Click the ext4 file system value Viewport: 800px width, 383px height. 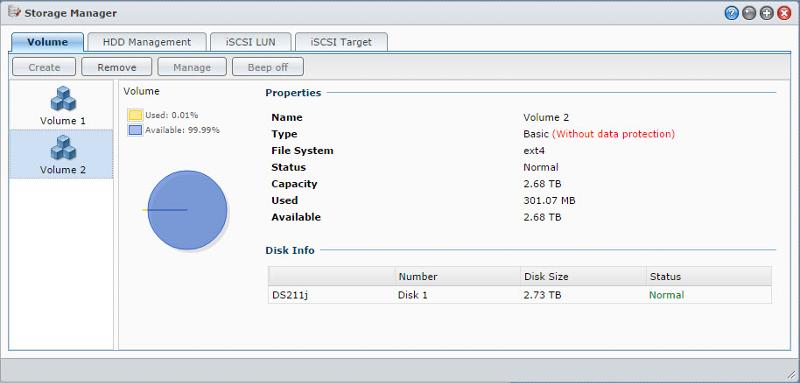[x=534, y=151]
